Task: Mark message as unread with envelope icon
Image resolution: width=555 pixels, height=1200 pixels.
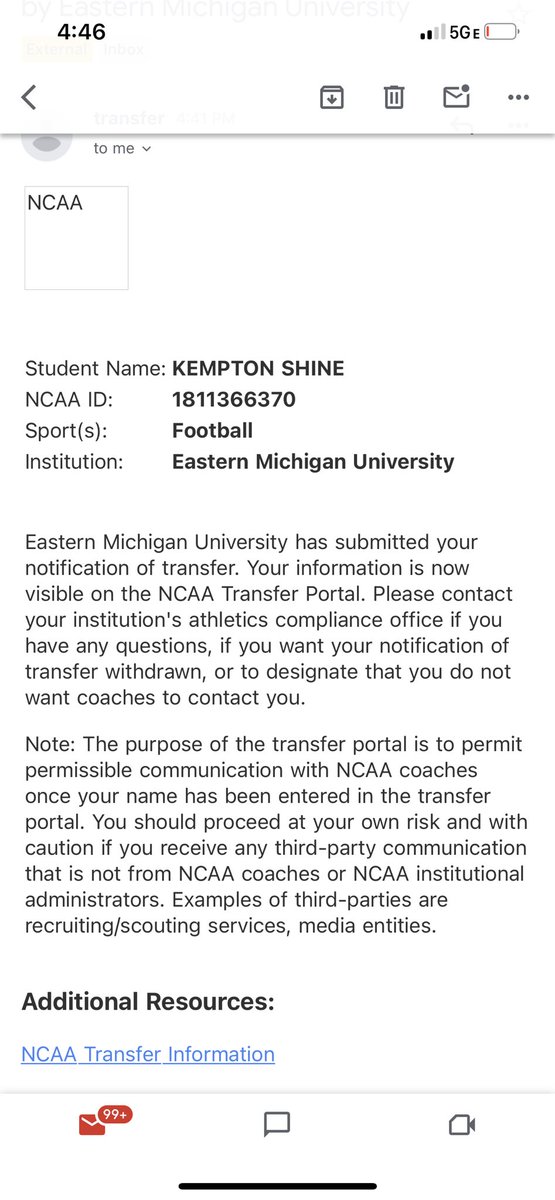Action: 456,96
